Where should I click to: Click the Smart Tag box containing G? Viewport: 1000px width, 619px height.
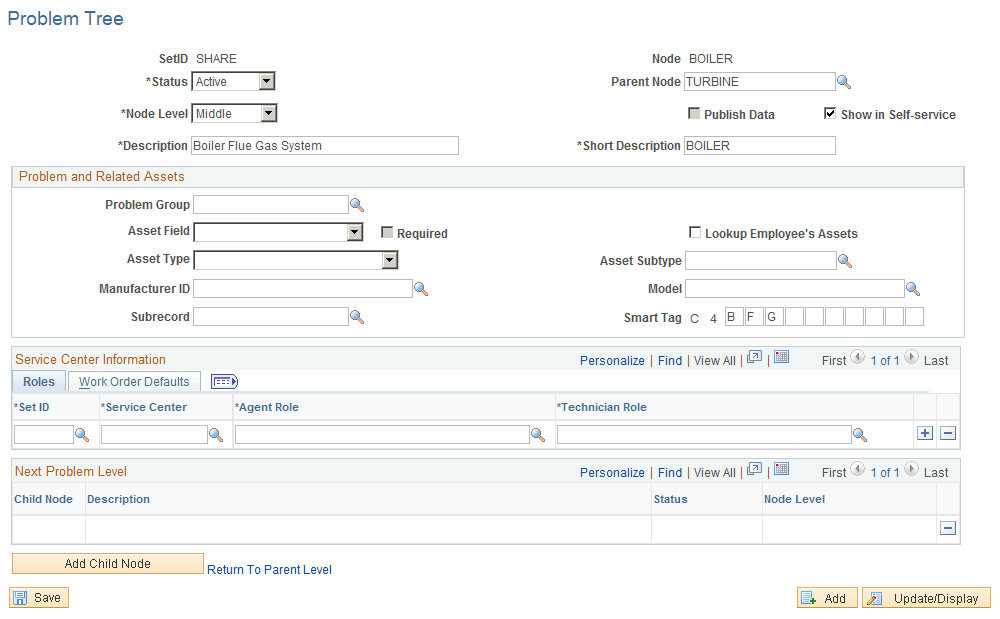[x=774, y=317]
